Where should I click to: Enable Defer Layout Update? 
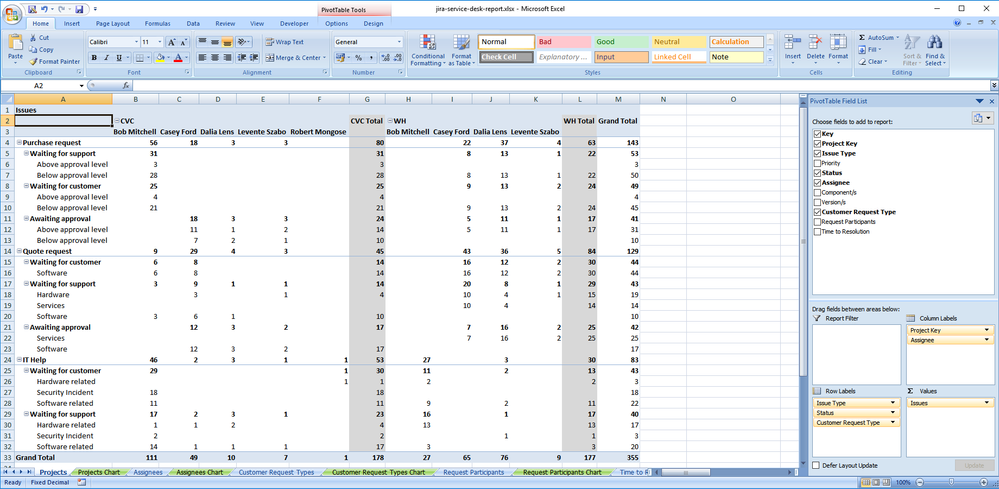click(x=817, y=465)
